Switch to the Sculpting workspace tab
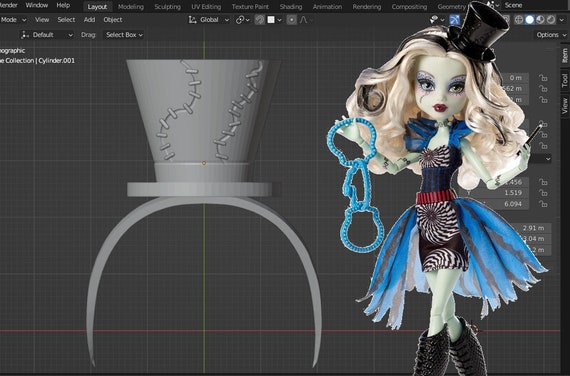This screenshot has width=570, height=376. point(168,7)
